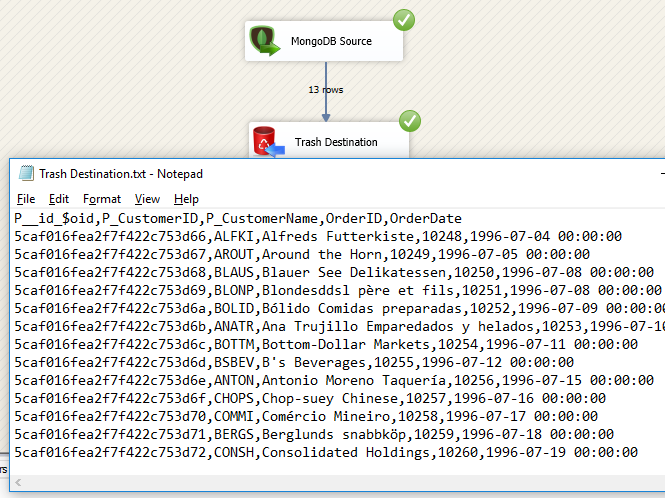Screen dimensions: 665x498
Task: Click the row containing 'Alfreds Futterkiste'
Action: pos(318,236)
